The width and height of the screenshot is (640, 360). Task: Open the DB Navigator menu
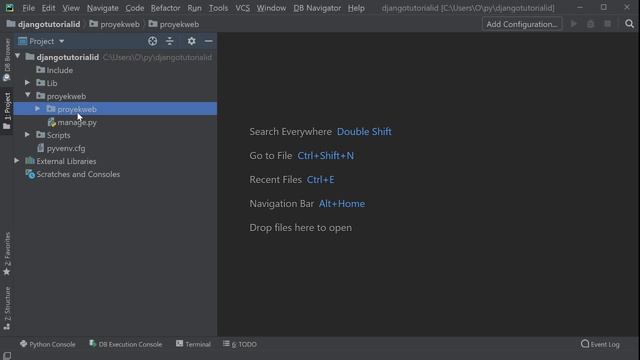click(x=317, y=8)
